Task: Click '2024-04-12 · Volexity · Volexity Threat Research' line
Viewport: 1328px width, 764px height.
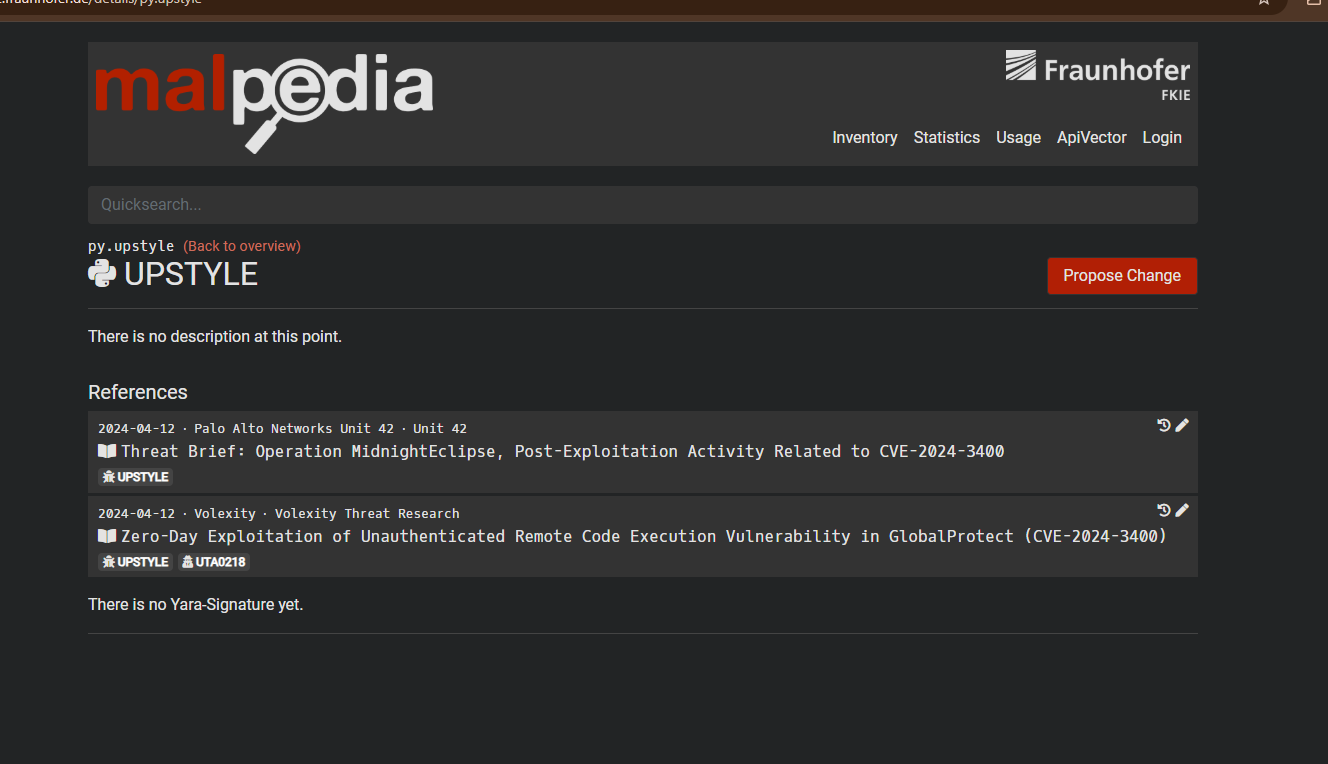Action: tap(279, 514)
